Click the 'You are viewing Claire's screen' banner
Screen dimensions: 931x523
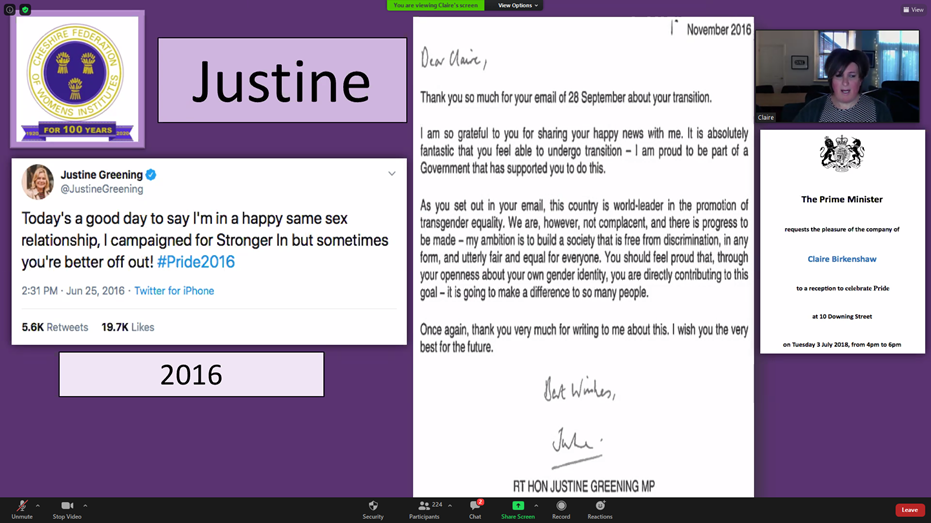(x=435, y=6)
